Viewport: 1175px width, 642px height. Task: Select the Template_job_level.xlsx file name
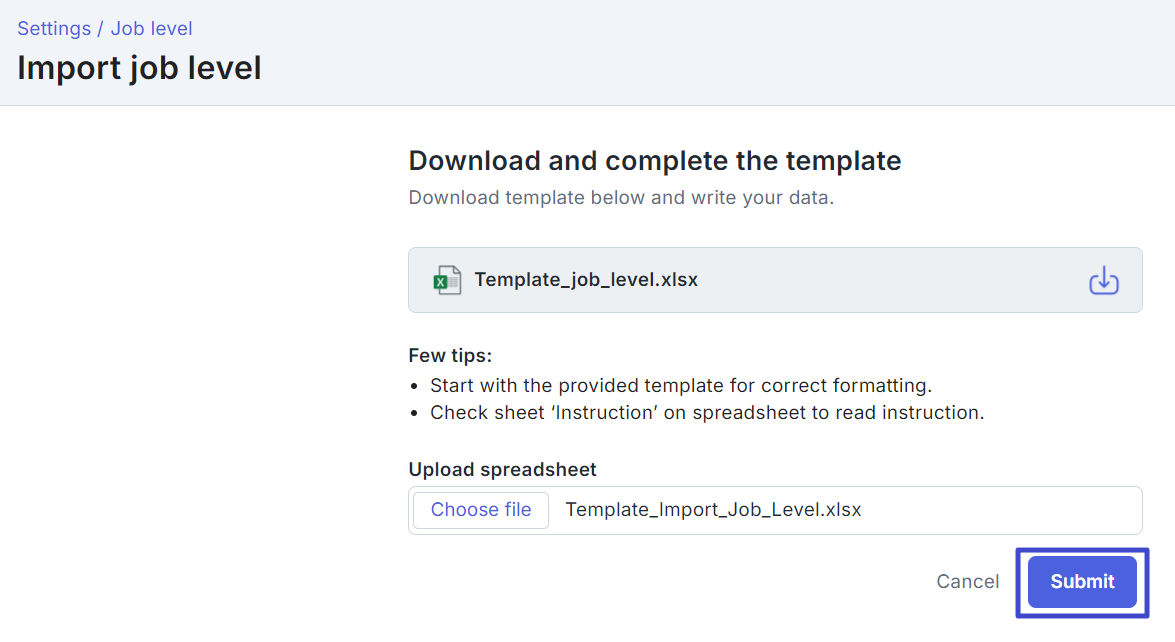(x=586, y=280)
